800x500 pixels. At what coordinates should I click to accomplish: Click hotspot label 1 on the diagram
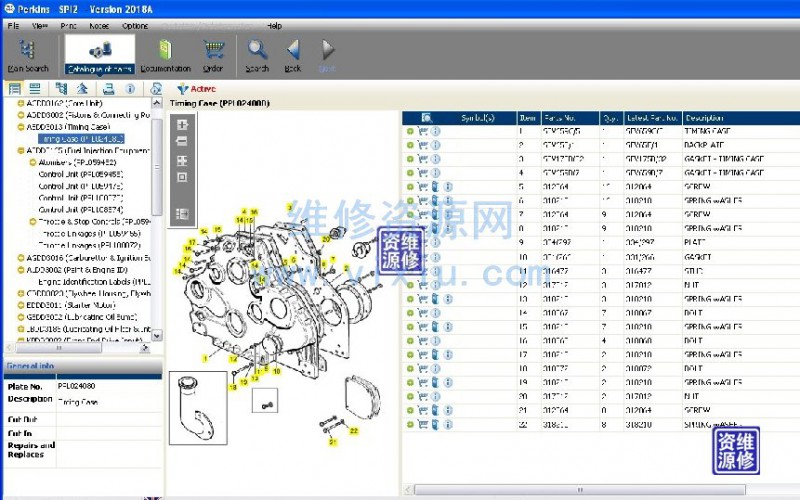point(205,359)
